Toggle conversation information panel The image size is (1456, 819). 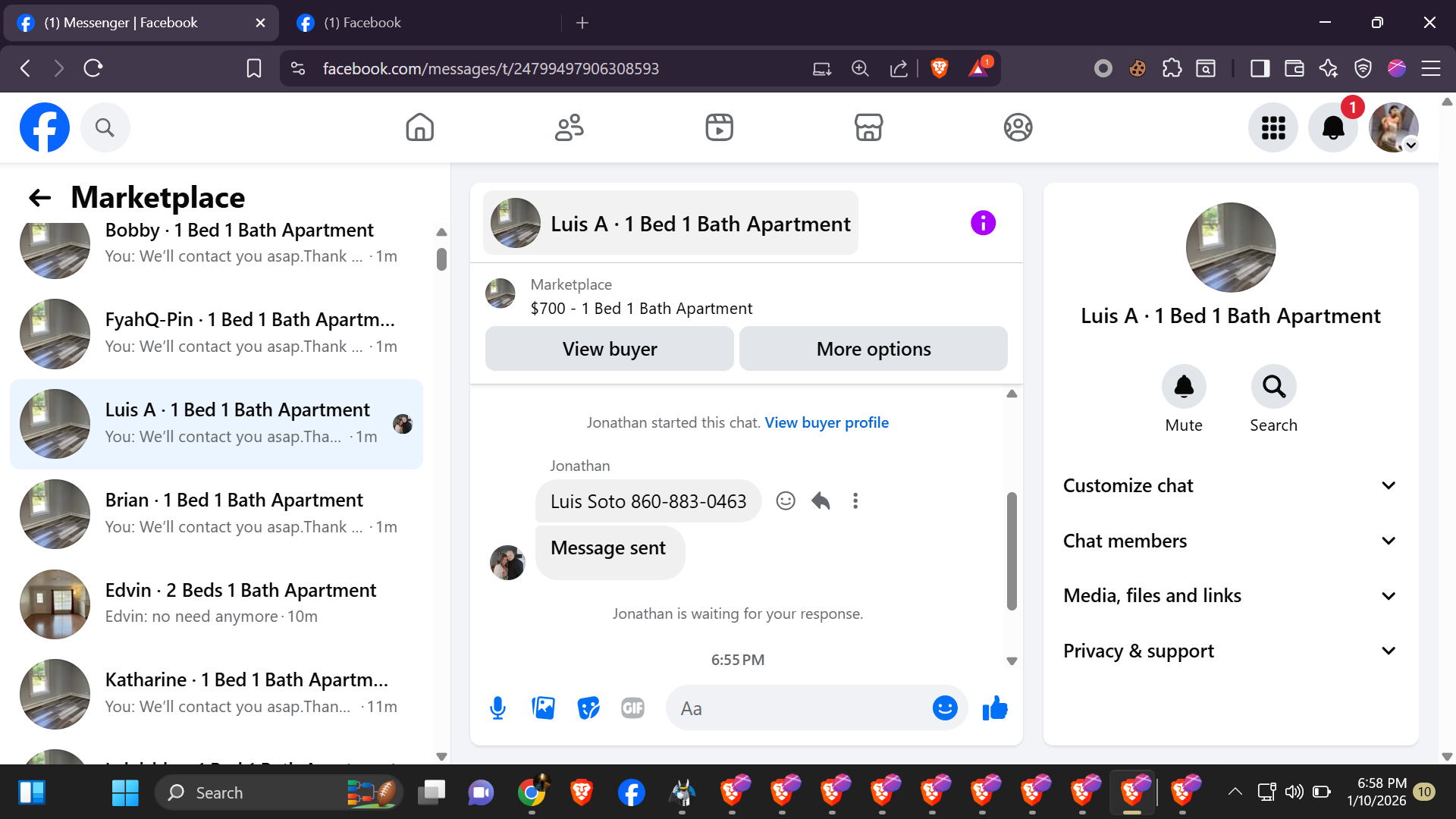click(983, 223)
